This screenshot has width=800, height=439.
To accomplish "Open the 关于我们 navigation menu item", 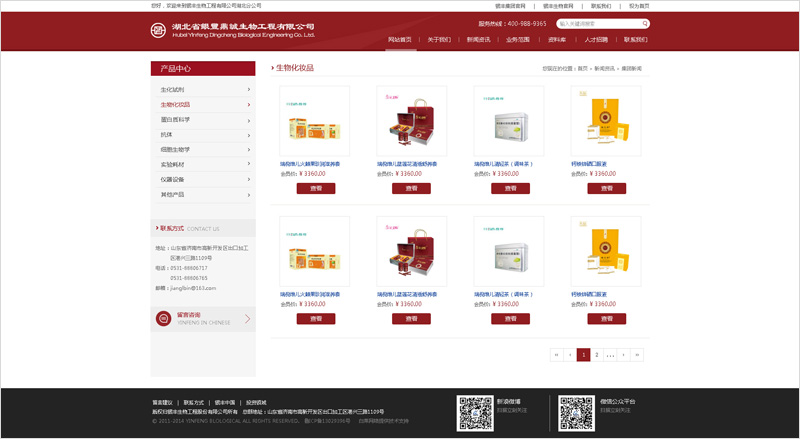I will pyautogui.click(x=439, y=40).
